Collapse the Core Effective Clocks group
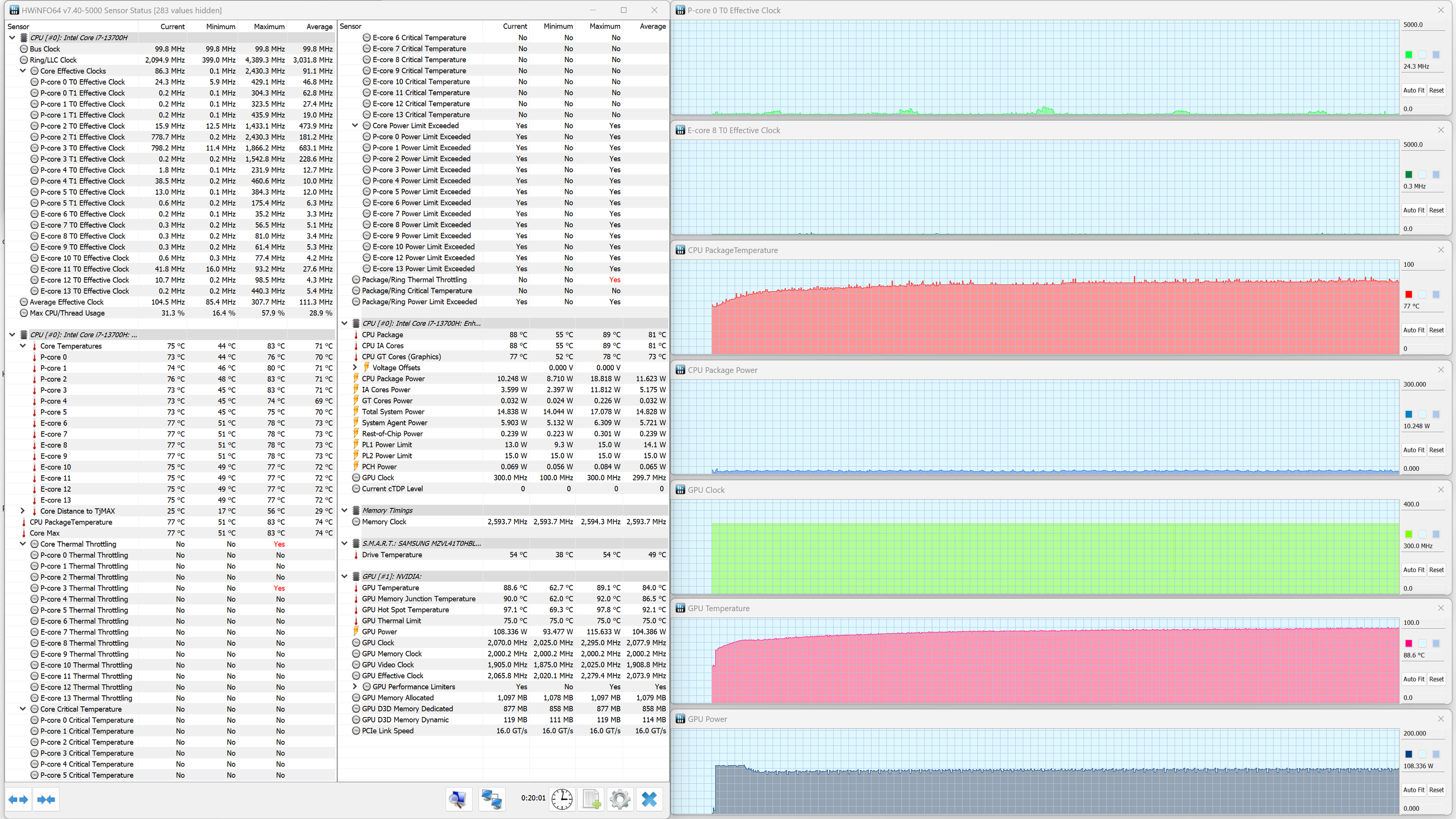Viewport: 1456px width, 819px height. click(x=23, y=71)
